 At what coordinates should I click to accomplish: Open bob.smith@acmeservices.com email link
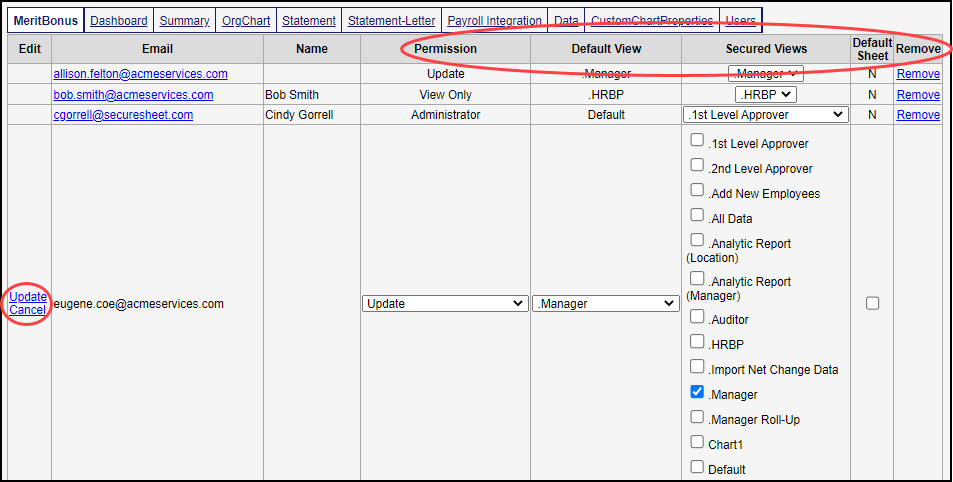pyautogui.click(x=133, y=95)
